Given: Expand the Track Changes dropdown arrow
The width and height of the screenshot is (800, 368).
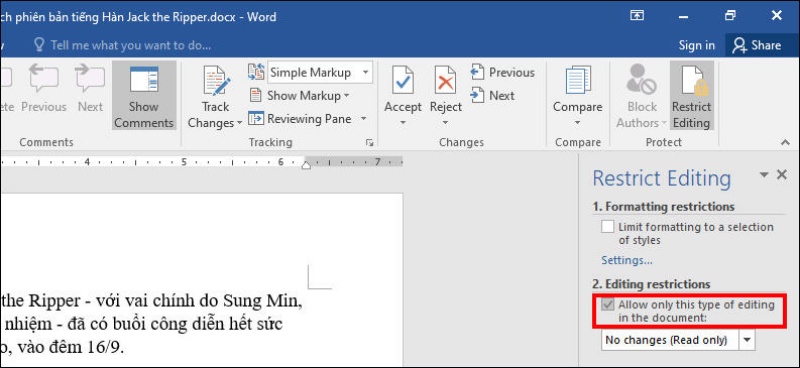Looking at the screenshot, I should [239, 124].
